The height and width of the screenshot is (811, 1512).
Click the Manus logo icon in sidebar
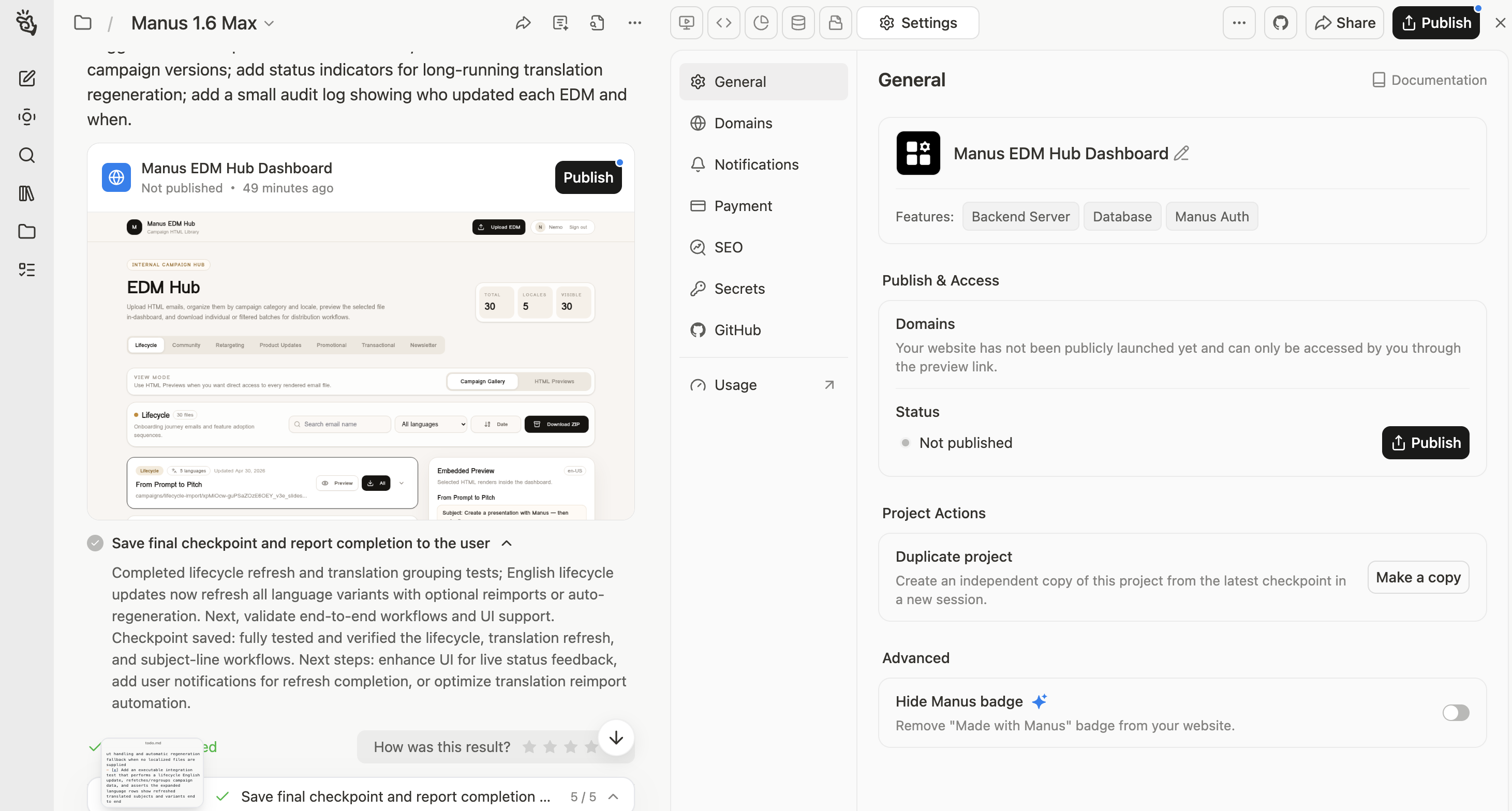point(26,23)
